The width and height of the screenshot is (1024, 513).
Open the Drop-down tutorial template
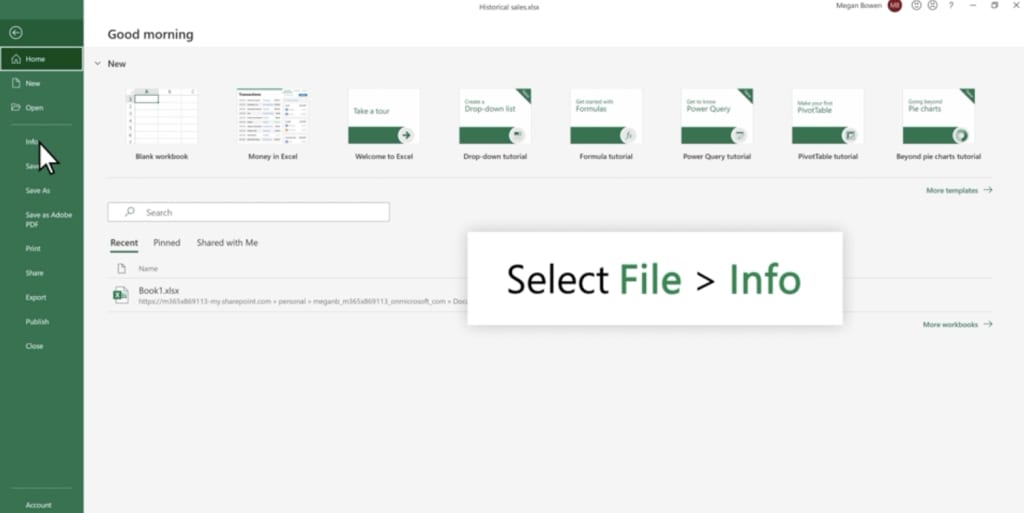coord(494,124)
